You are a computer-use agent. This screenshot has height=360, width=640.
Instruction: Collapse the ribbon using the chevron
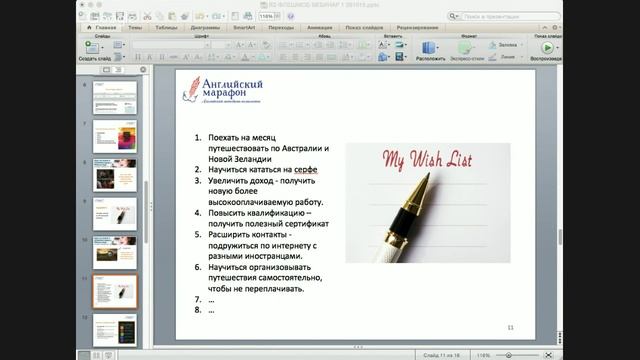tap(544, 27)
